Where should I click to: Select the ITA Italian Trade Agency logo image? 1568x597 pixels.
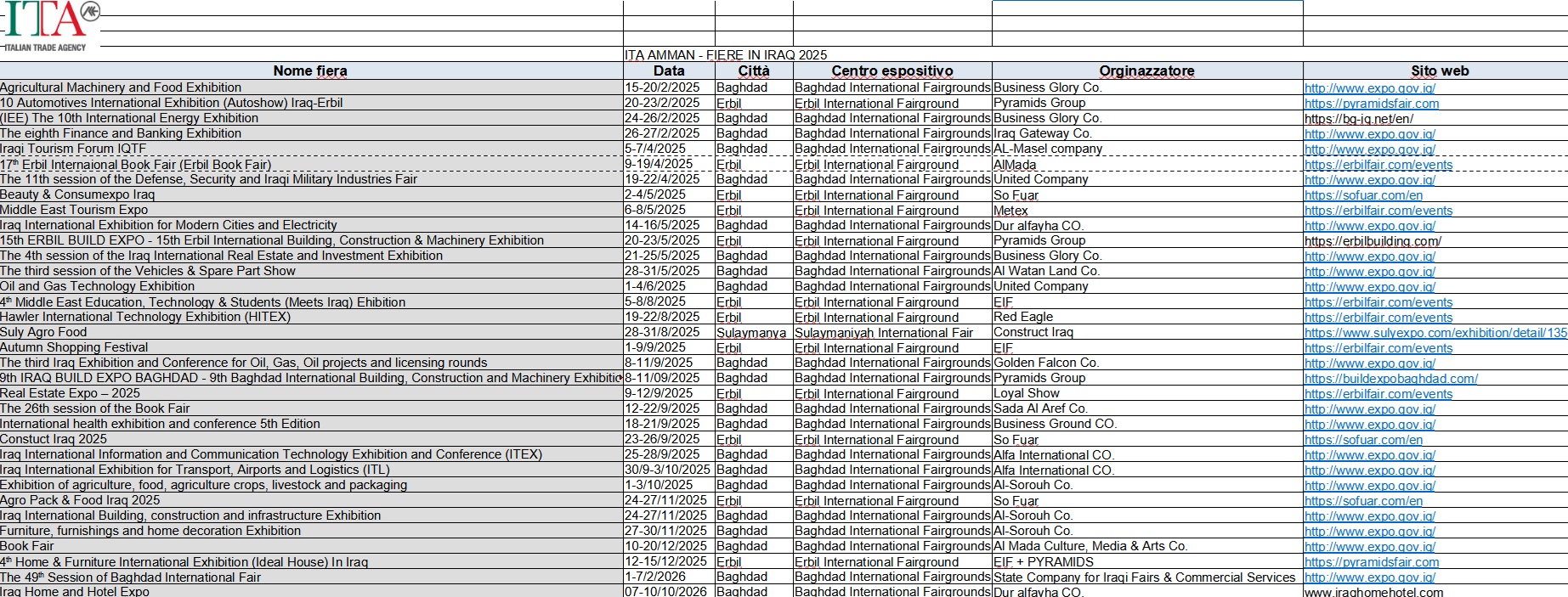(x=50, y=26)
